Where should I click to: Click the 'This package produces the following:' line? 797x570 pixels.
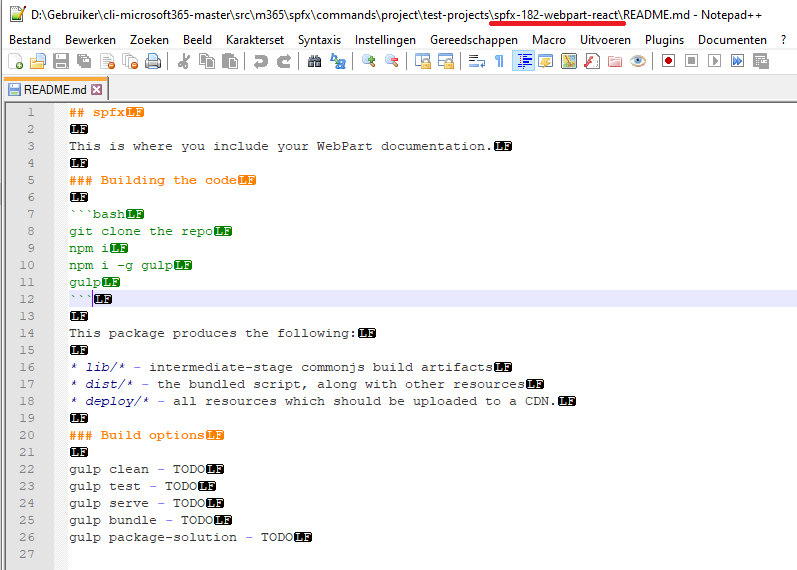[212, 333]
